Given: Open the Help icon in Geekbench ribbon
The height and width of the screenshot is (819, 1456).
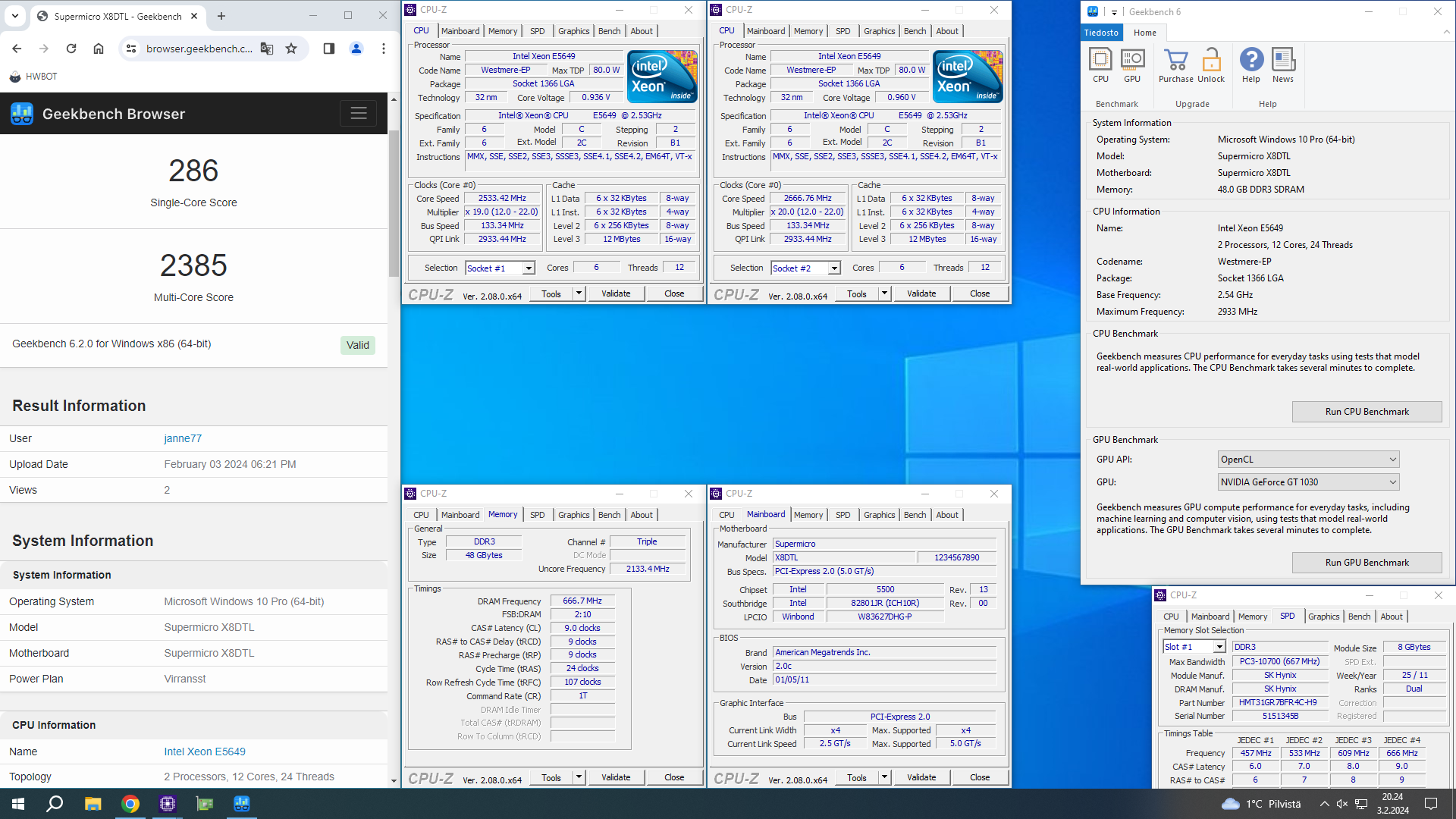Looking at the screenshot, I should (x=1251, y=65).
